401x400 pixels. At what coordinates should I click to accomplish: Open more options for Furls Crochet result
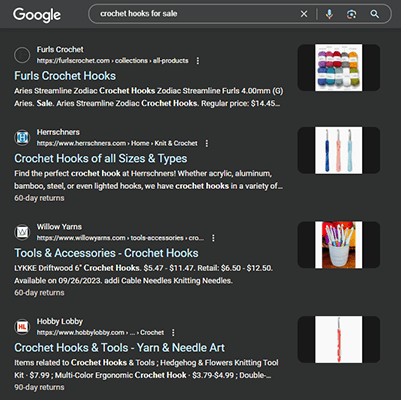point(198,61)
